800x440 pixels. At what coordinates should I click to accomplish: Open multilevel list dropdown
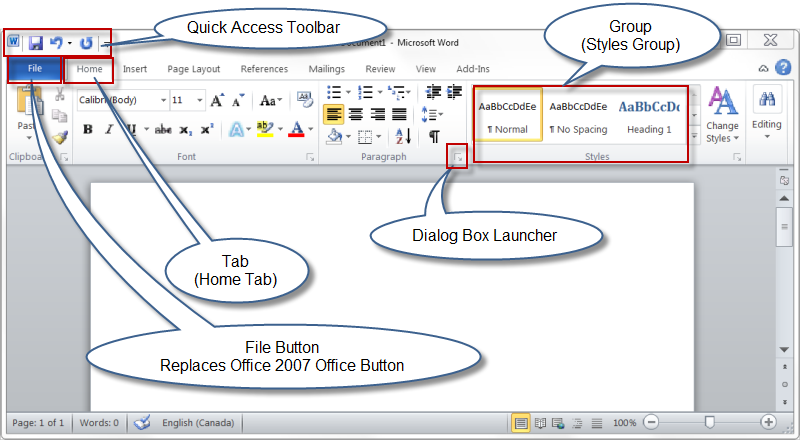pos(408,92)
